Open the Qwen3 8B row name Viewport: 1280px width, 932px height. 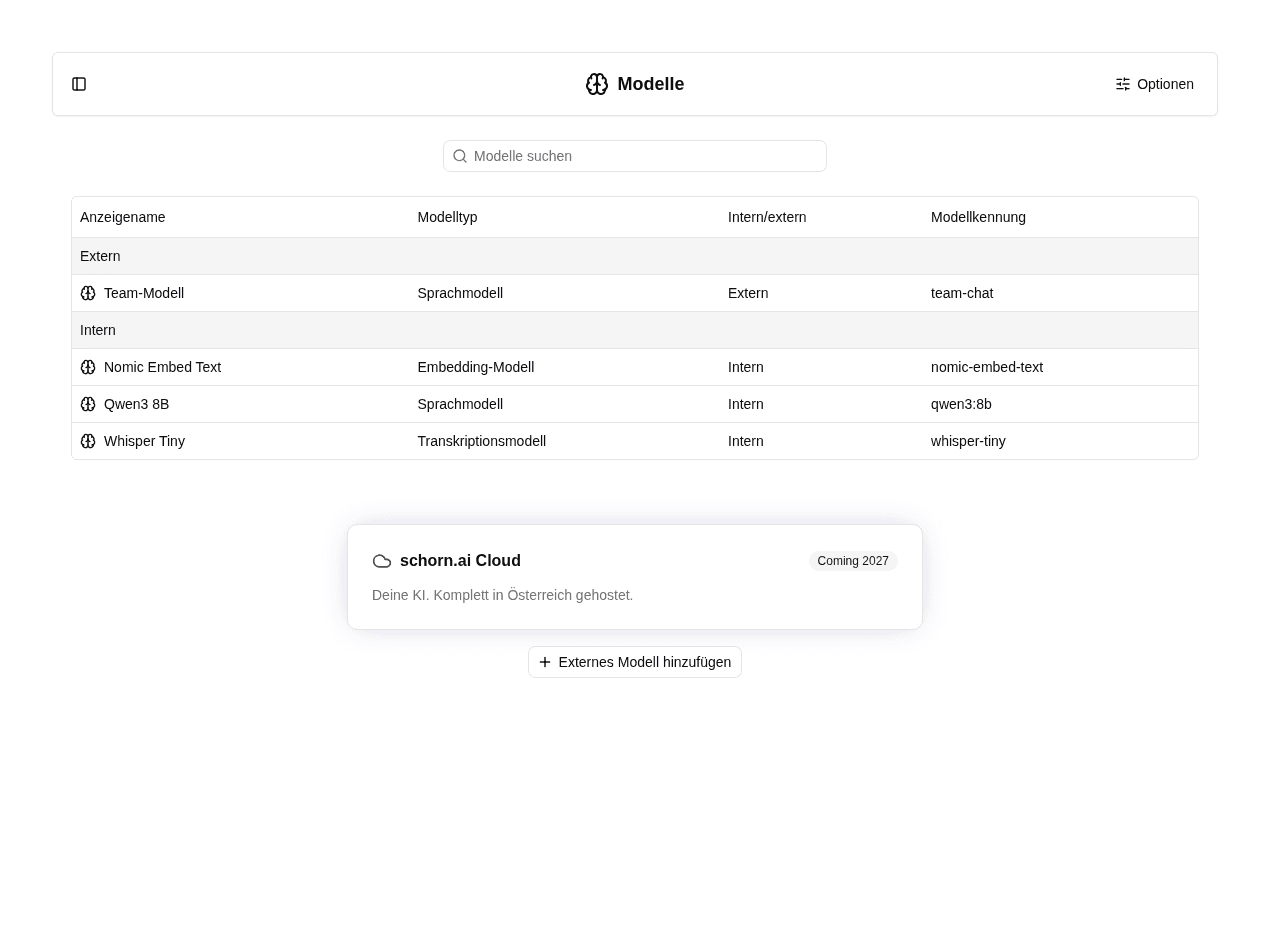tap(136, 404)
